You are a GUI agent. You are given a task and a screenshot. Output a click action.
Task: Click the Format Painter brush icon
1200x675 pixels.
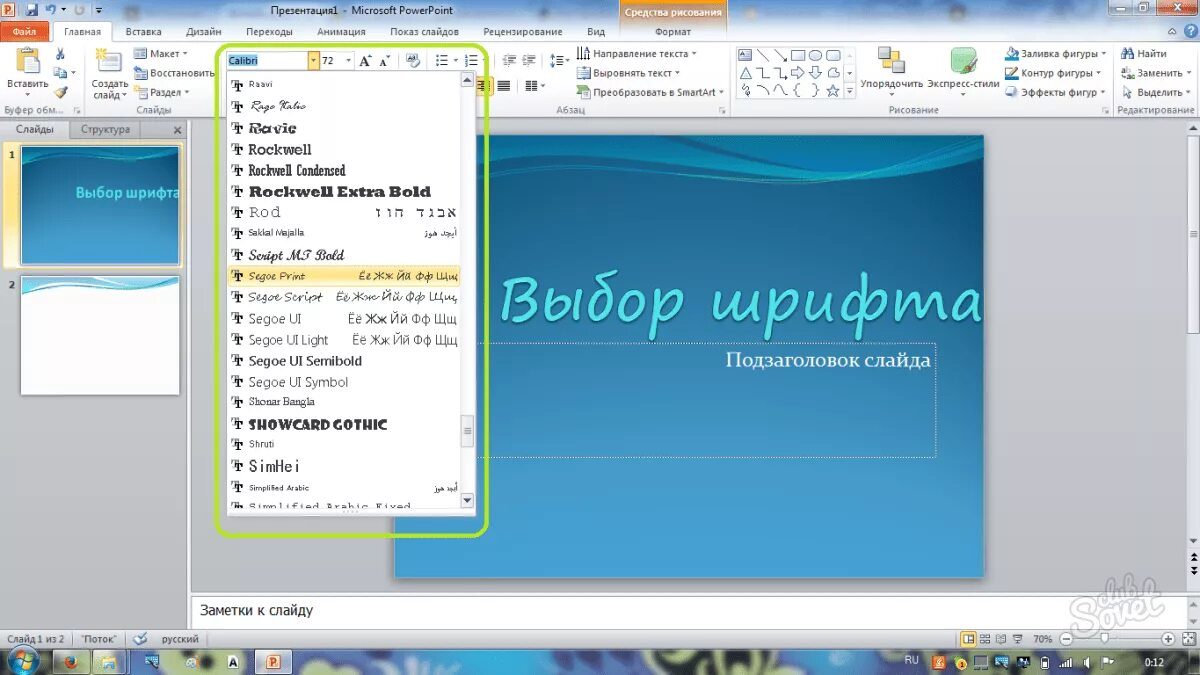tap(60, 92)
